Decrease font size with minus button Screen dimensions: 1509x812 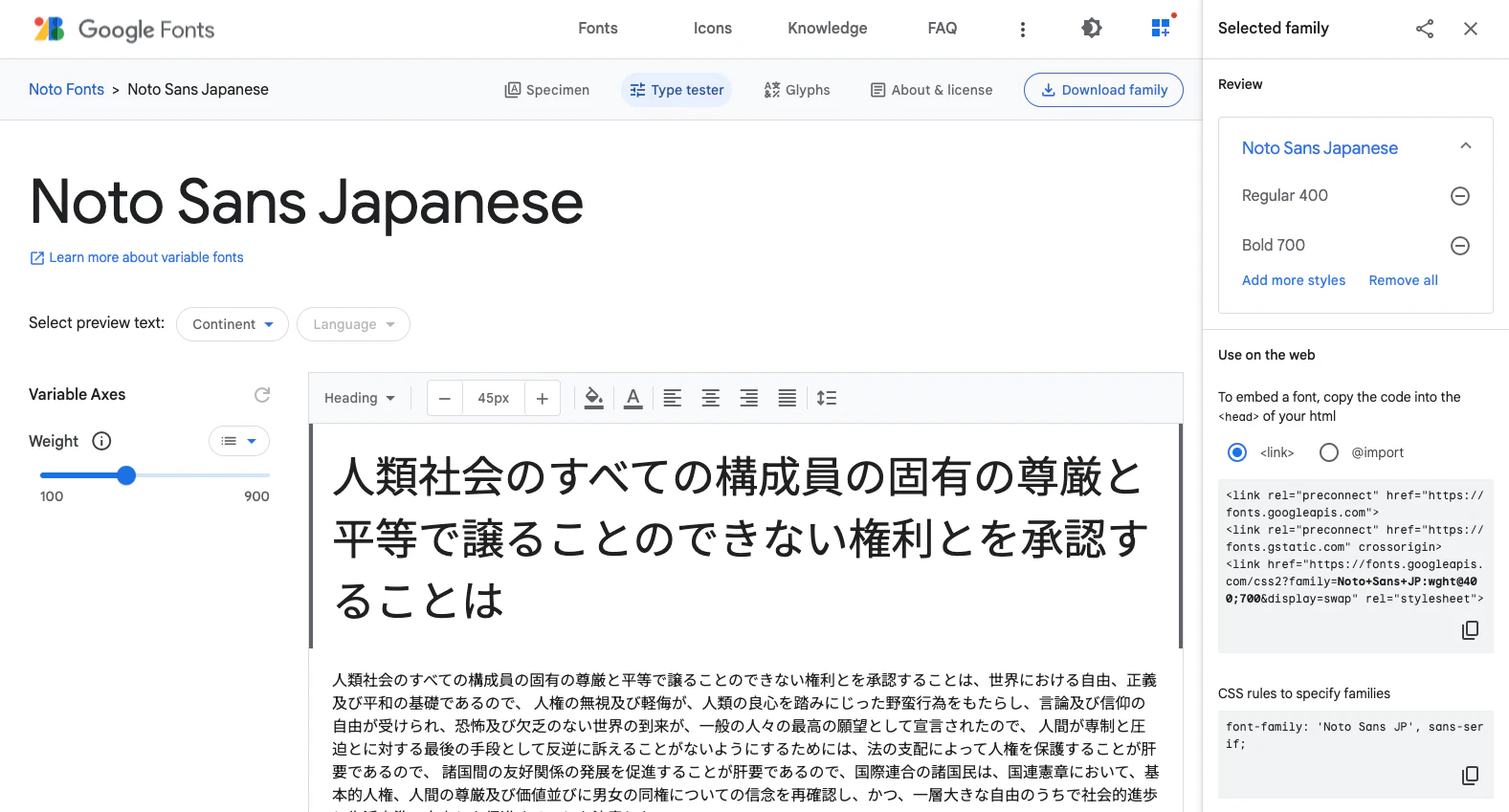[445, 398]
